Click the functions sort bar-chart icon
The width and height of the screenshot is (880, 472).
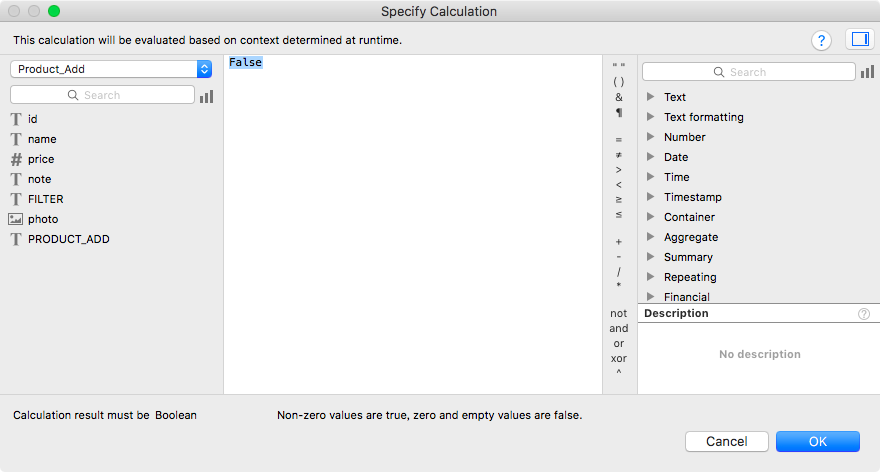867,72
